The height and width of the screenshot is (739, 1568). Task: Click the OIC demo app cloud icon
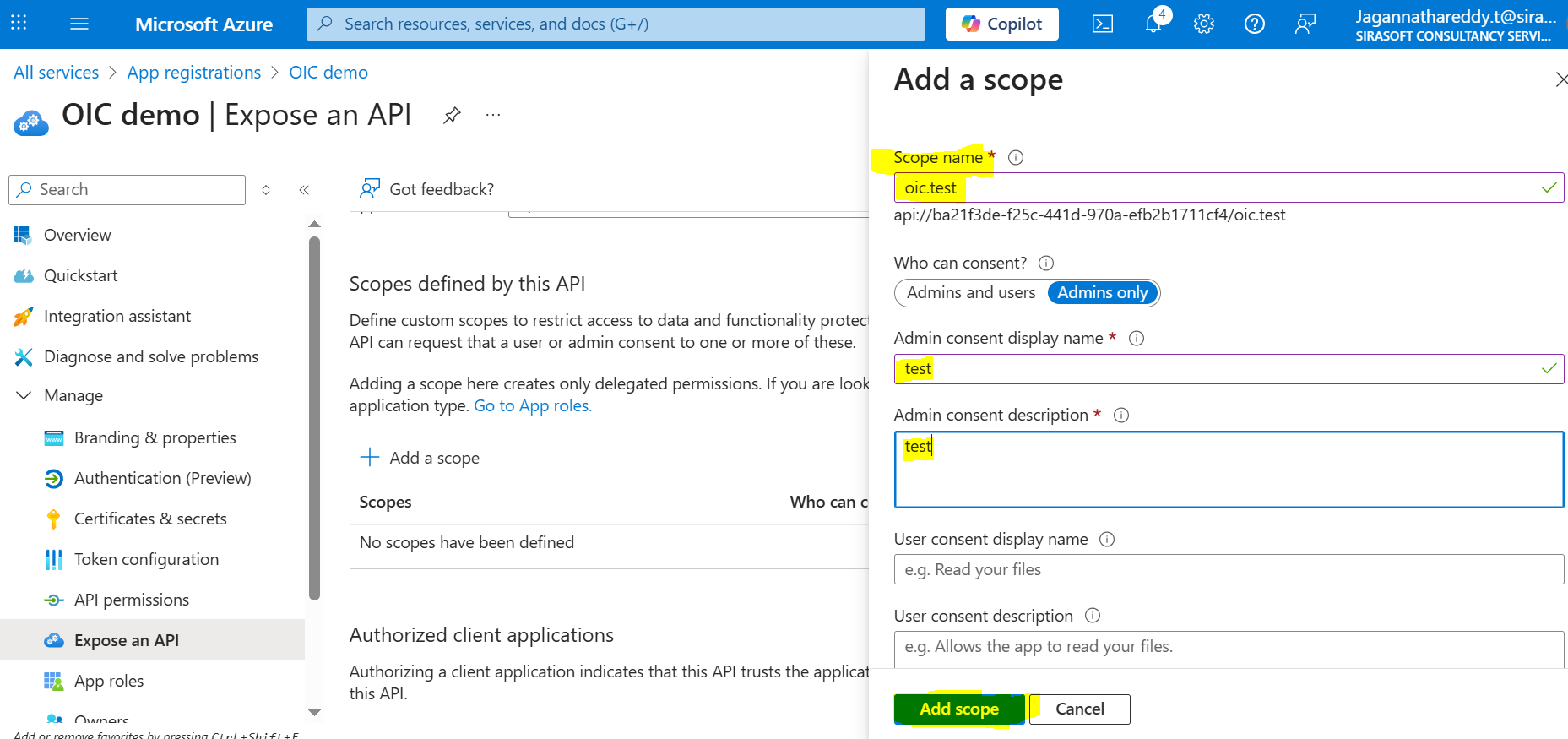31,122
